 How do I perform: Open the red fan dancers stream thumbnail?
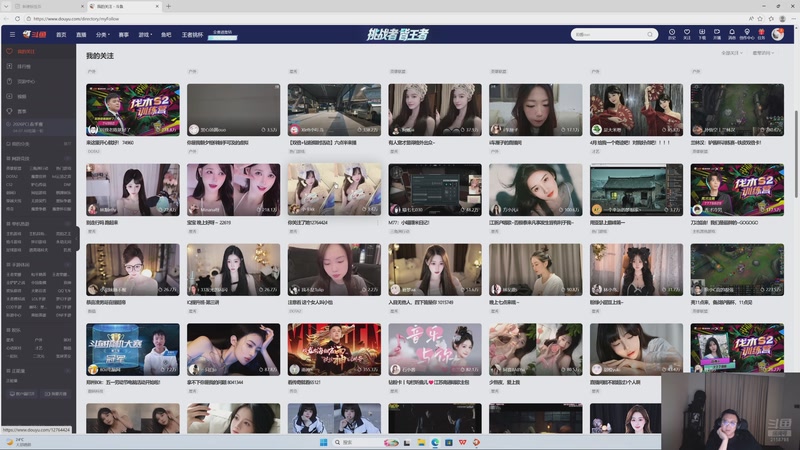click(x=636, y=110)
